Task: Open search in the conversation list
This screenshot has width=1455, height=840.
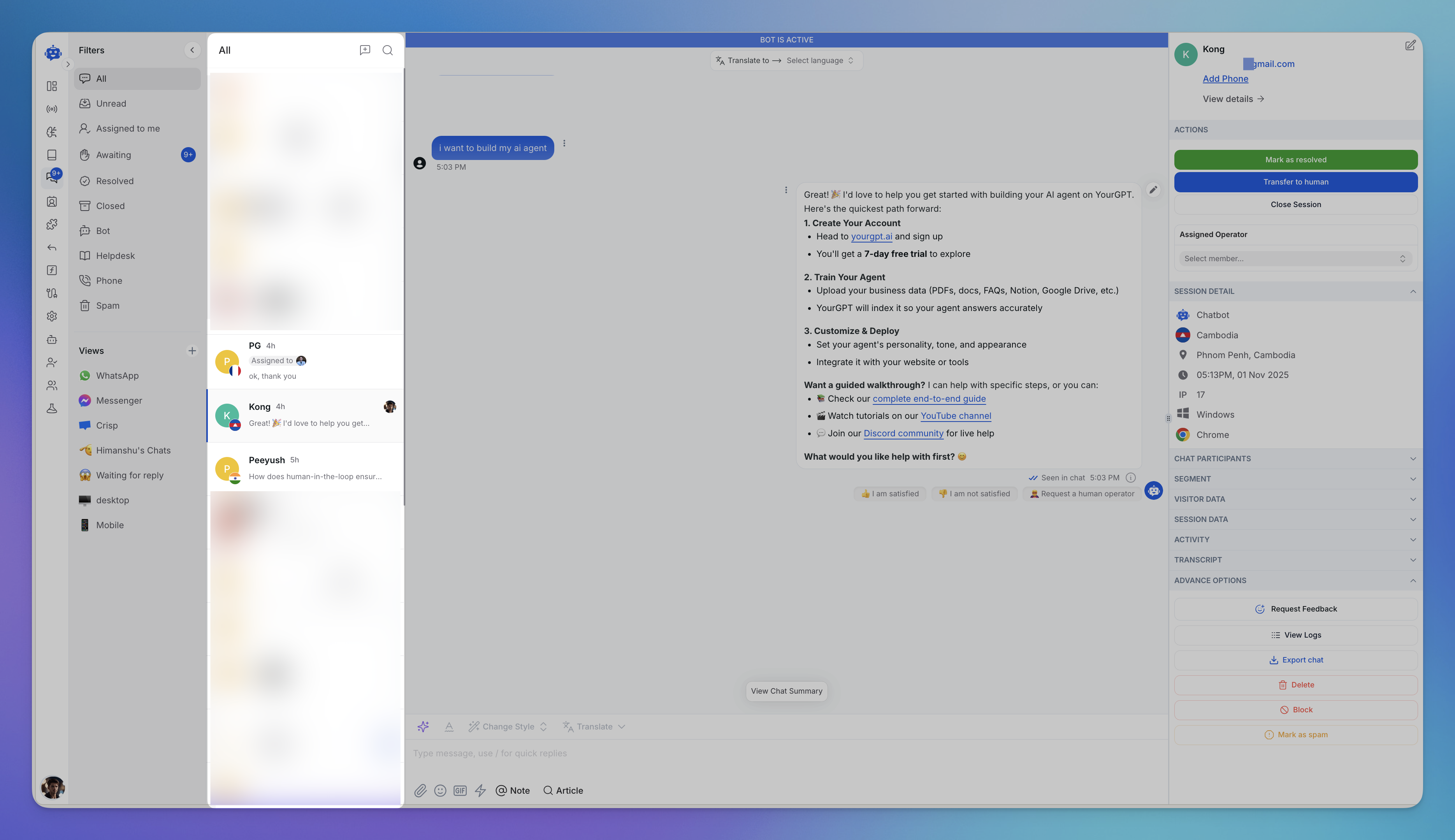Action: tap(388, 50)
